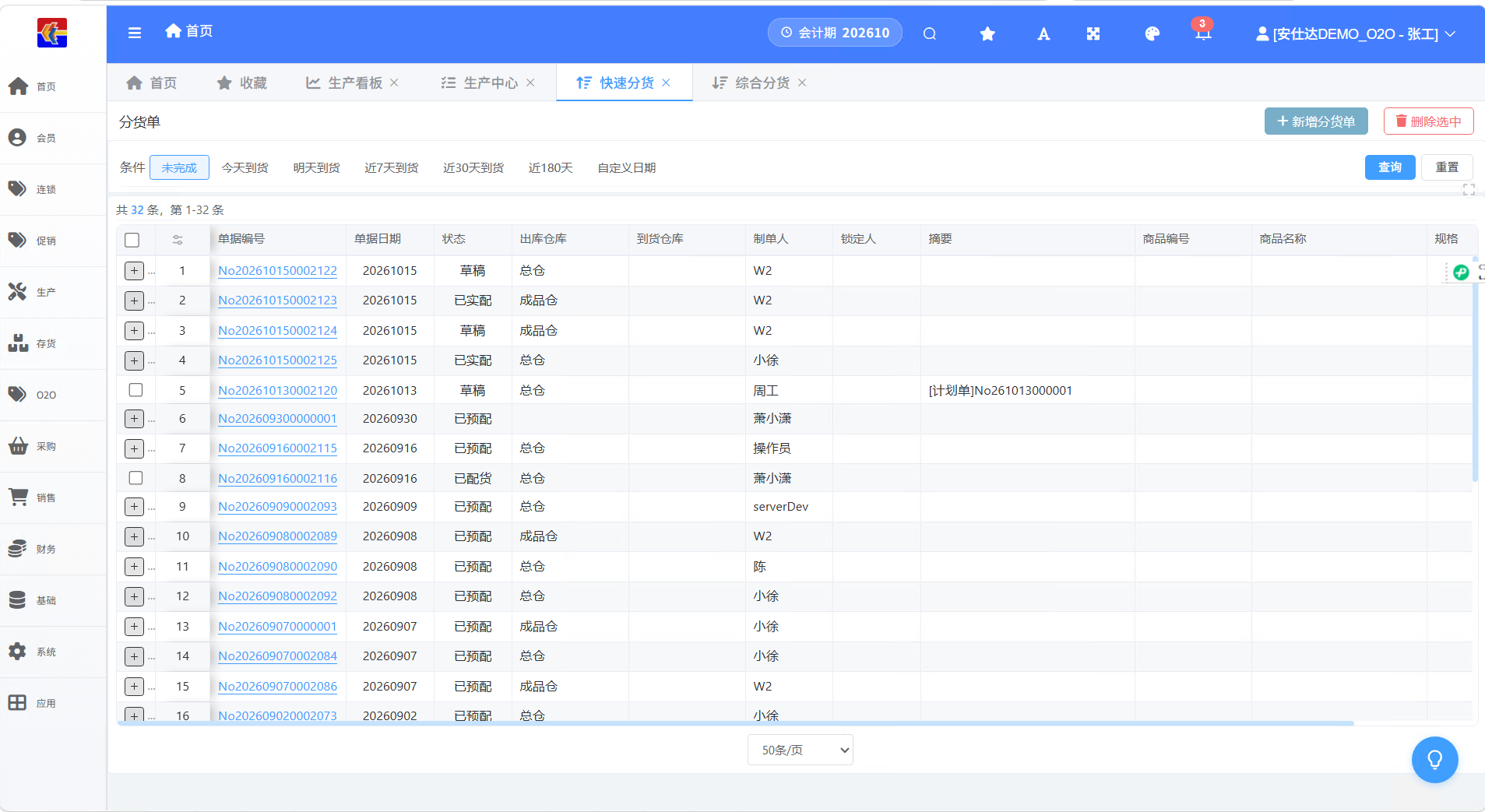Image resolution: width=1485 pixels, height=812 pixels.
Task: Click the 重置 button
Action: (x=1447, y=167)
